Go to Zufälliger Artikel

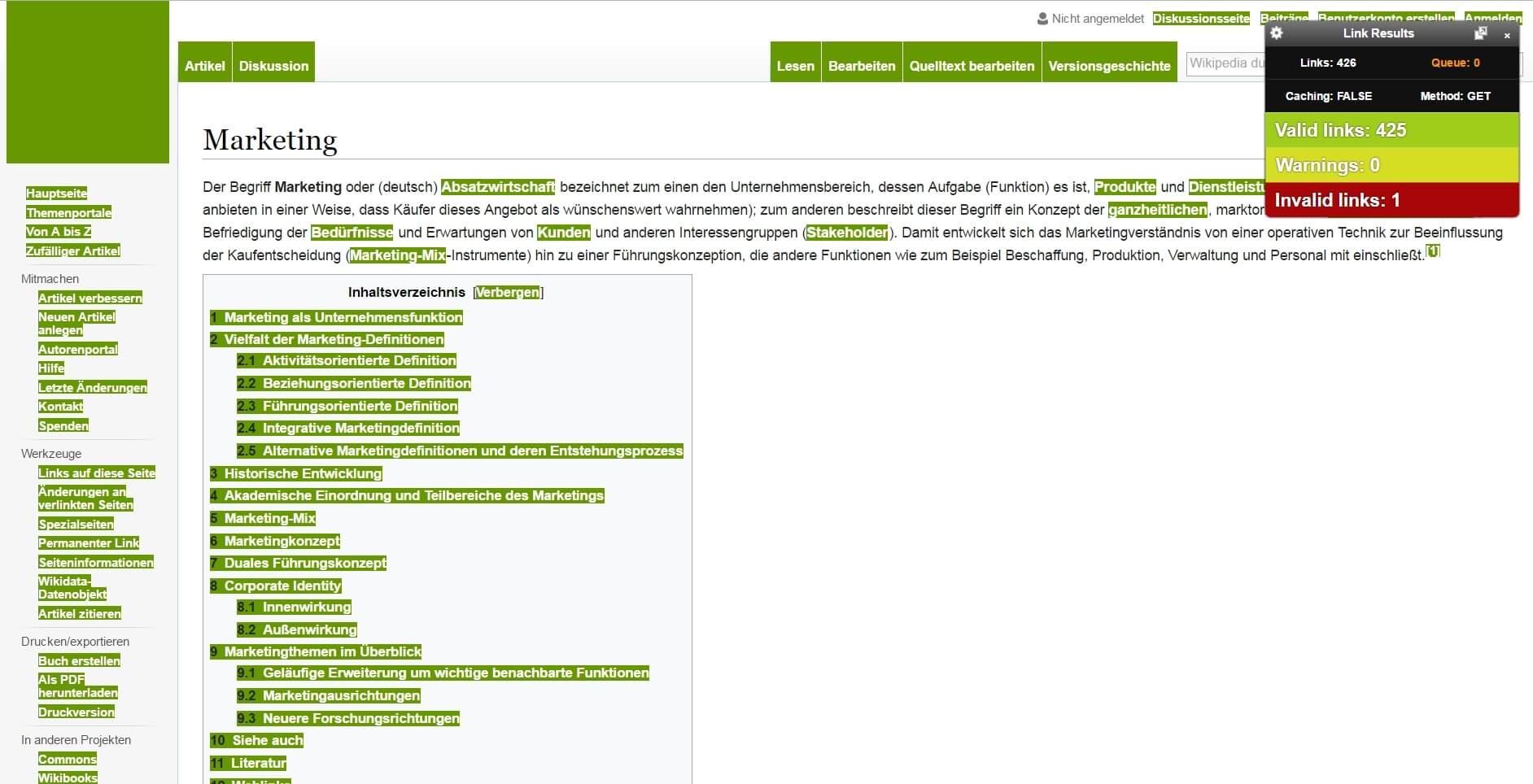(x=73, y=250)
